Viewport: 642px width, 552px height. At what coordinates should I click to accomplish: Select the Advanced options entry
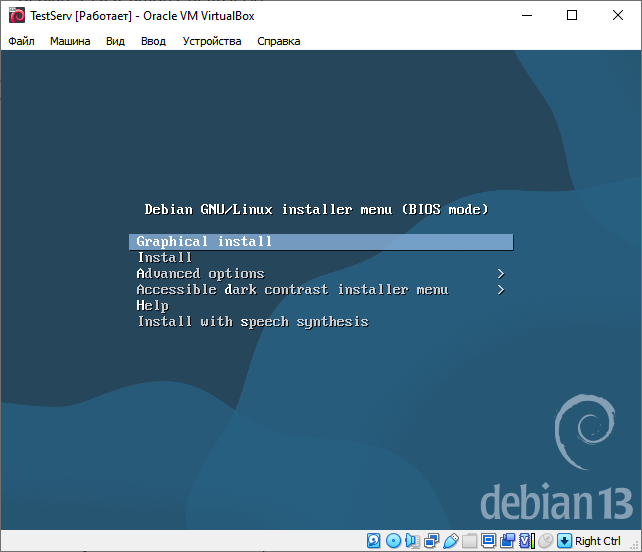click(x=321, y=274)
